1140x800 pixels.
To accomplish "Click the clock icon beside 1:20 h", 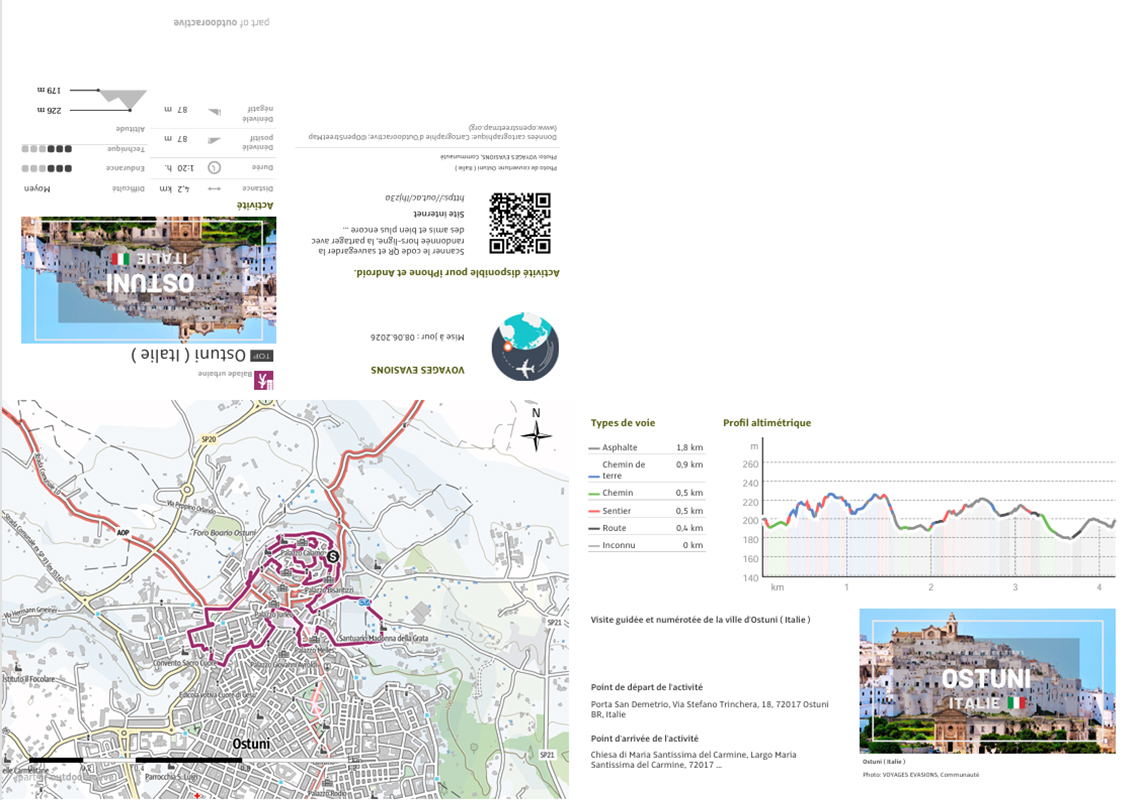I will click(x=214, y=168).
